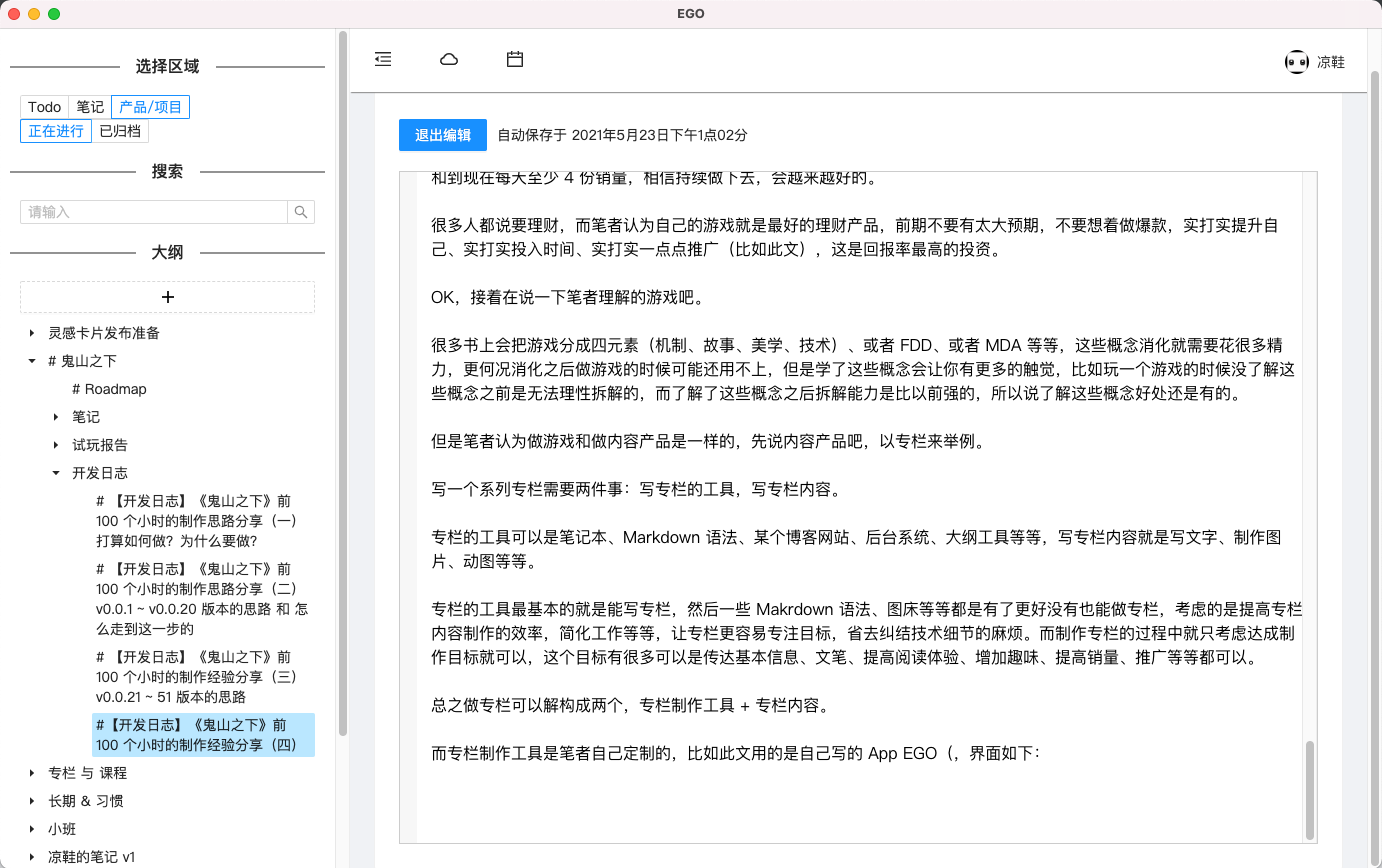Open the cloud sync icon

click(x=449, y=60)
